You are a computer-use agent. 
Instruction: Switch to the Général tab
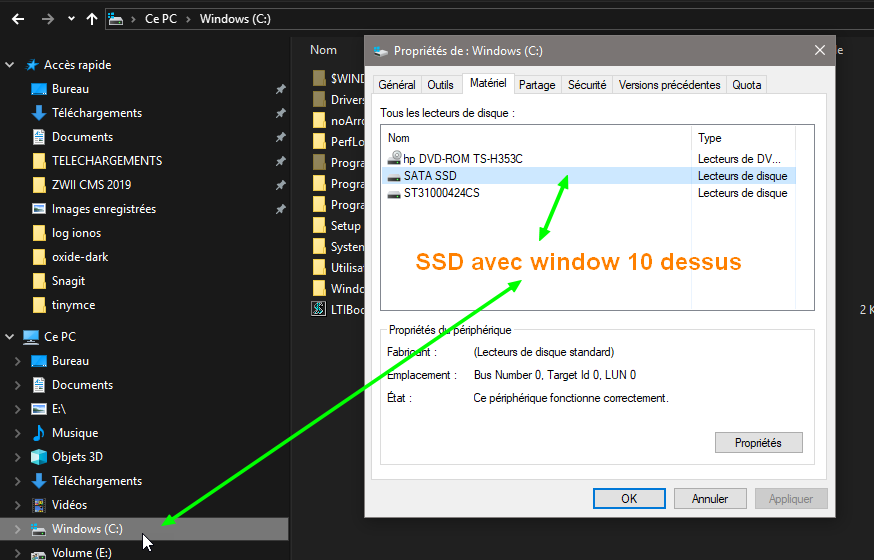[x=397, y=85]
